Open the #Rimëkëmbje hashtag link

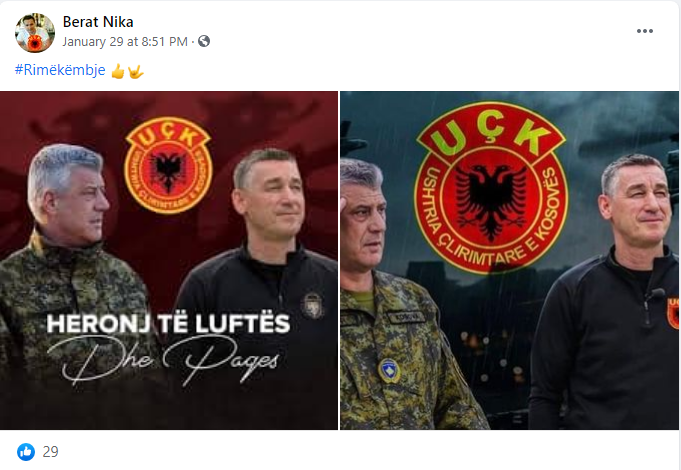(x=60, y=70)
